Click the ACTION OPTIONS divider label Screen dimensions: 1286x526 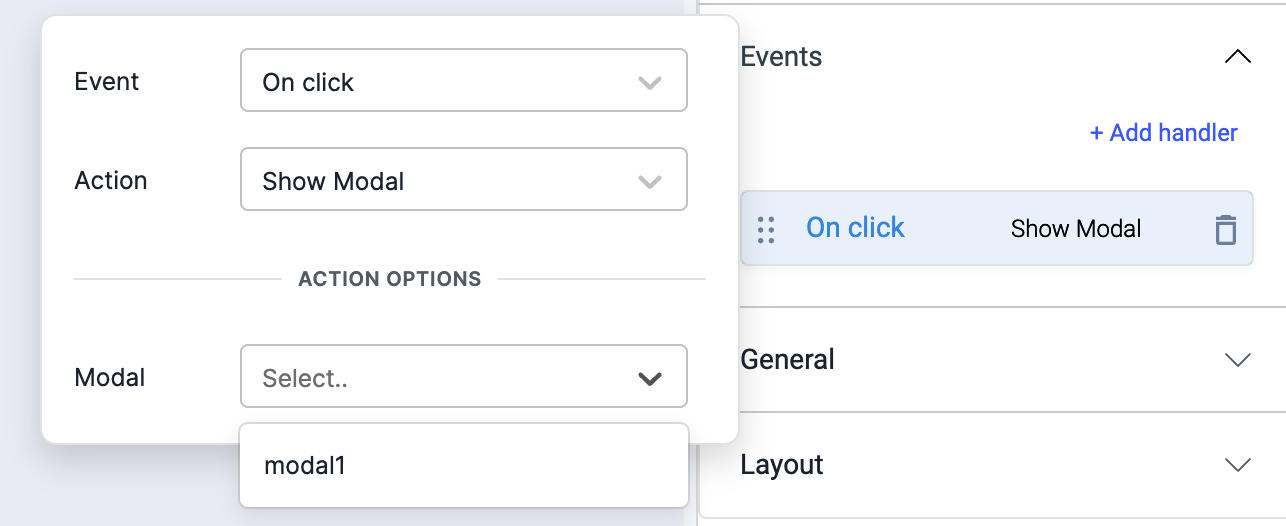pyautogui.click(x=389, y=279)
